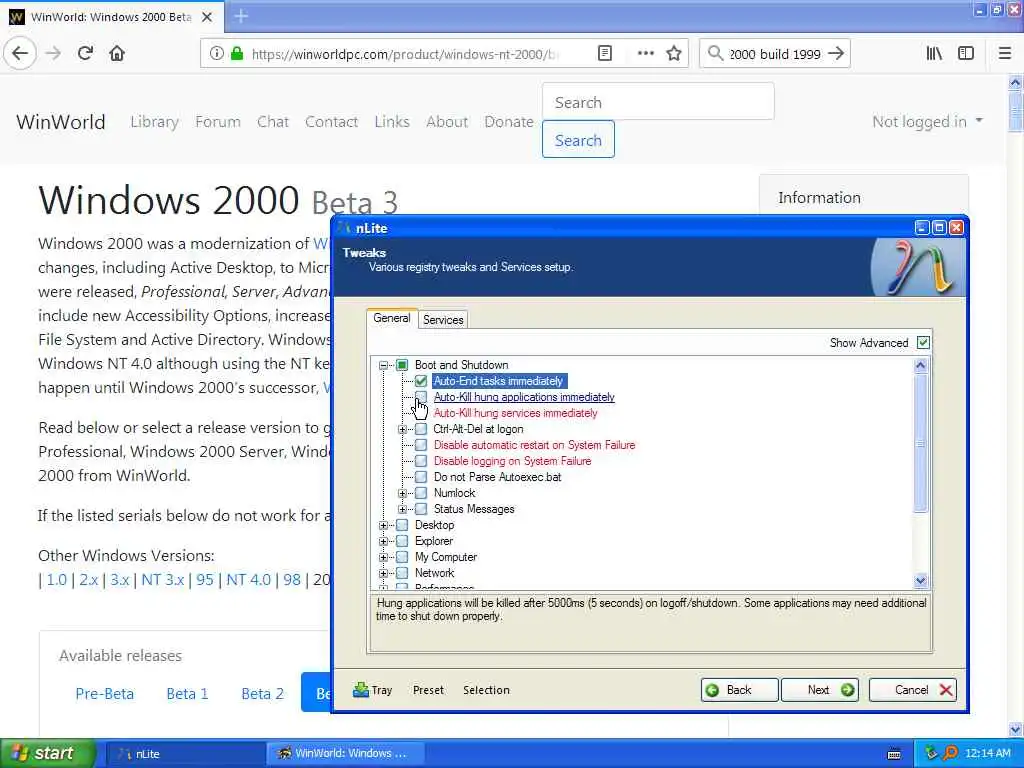Click the Back button in nLite
Image resolution: width=1024 pixels, height=768 pixels.
coord(739,690)
